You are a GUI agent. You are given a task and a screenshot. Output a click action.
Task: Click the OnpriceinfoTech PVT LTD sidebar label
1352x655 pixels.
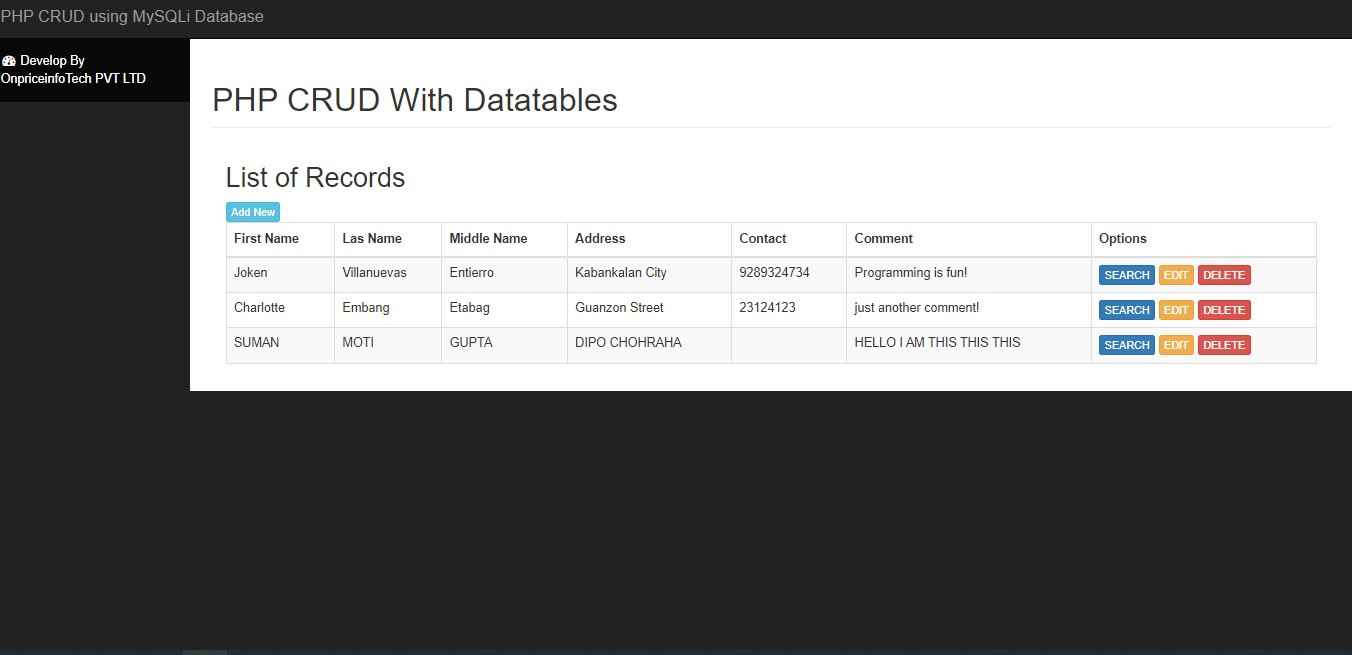coord(72,78)
